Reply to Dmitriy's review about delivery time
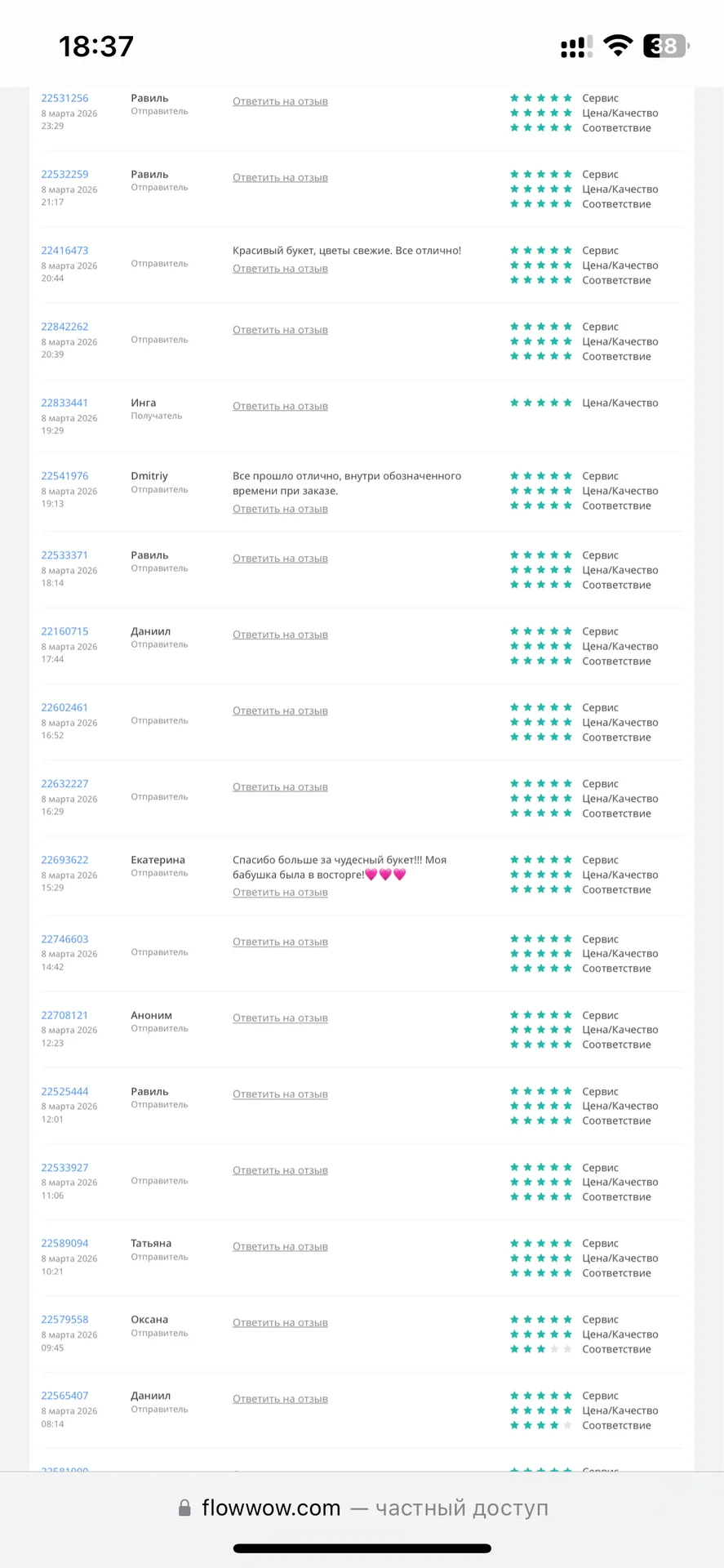 (280, 509)
